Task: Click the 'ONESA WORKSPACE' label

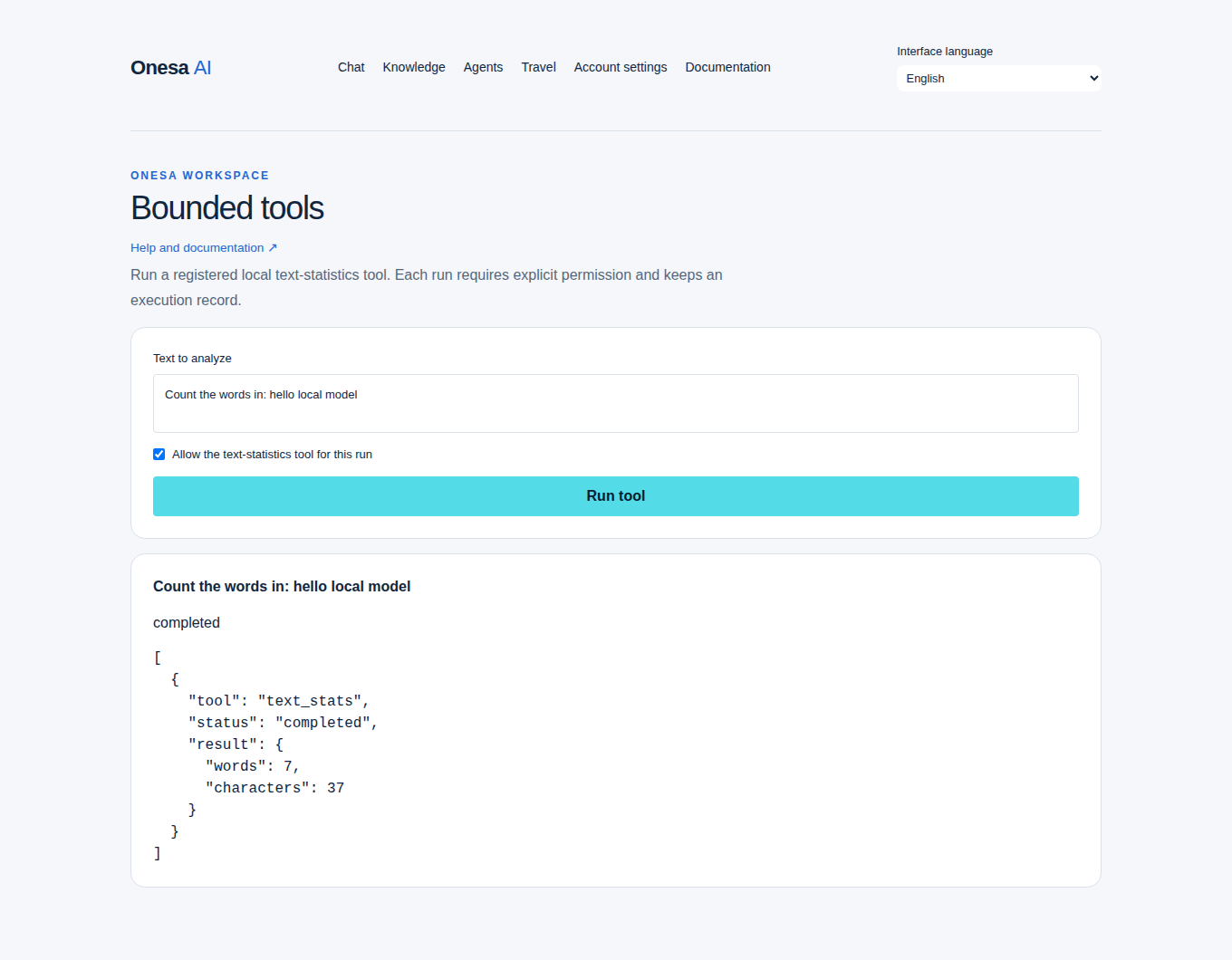Action: click(199, 176)
